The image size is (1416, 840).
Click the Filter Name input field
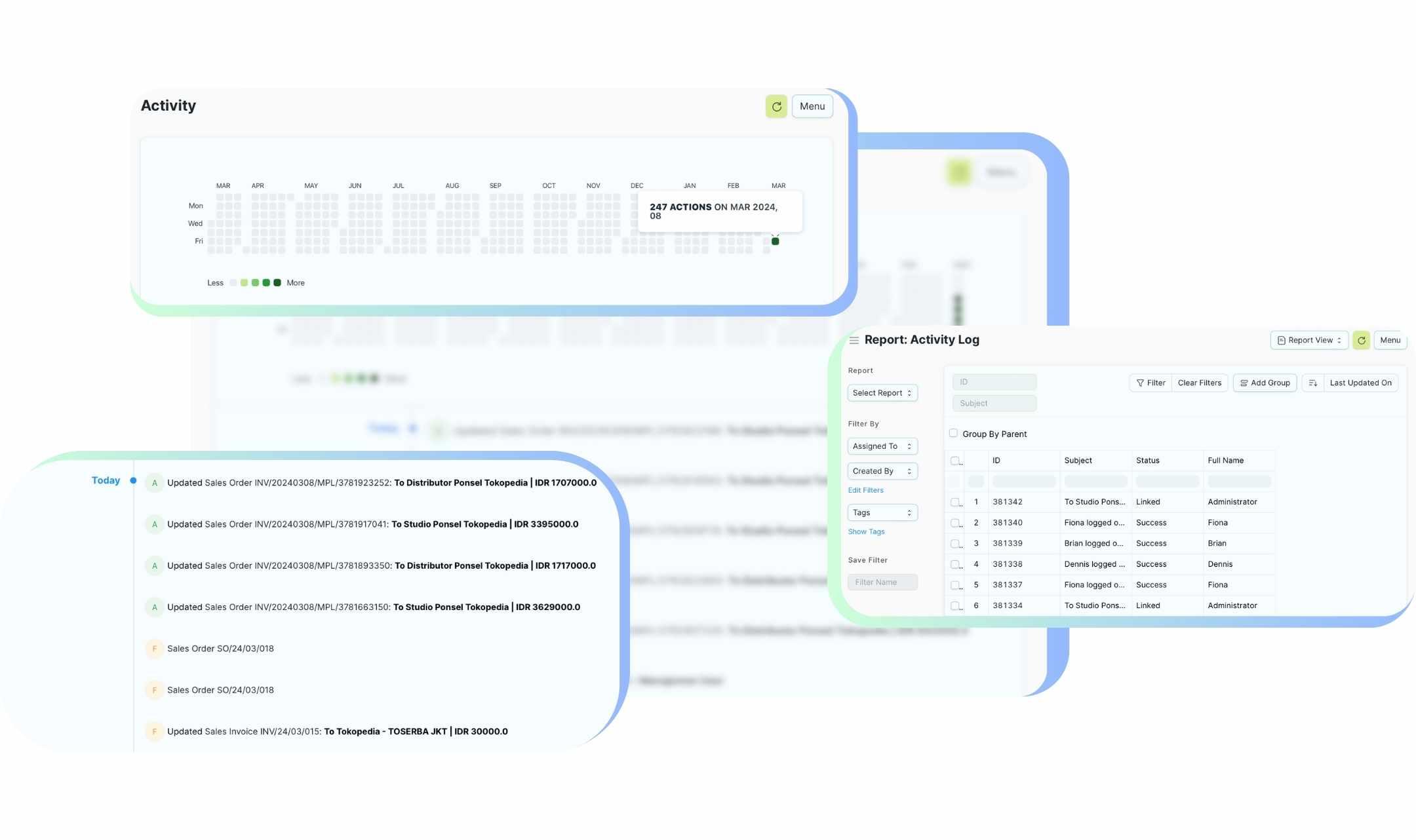tap(882, 582)
